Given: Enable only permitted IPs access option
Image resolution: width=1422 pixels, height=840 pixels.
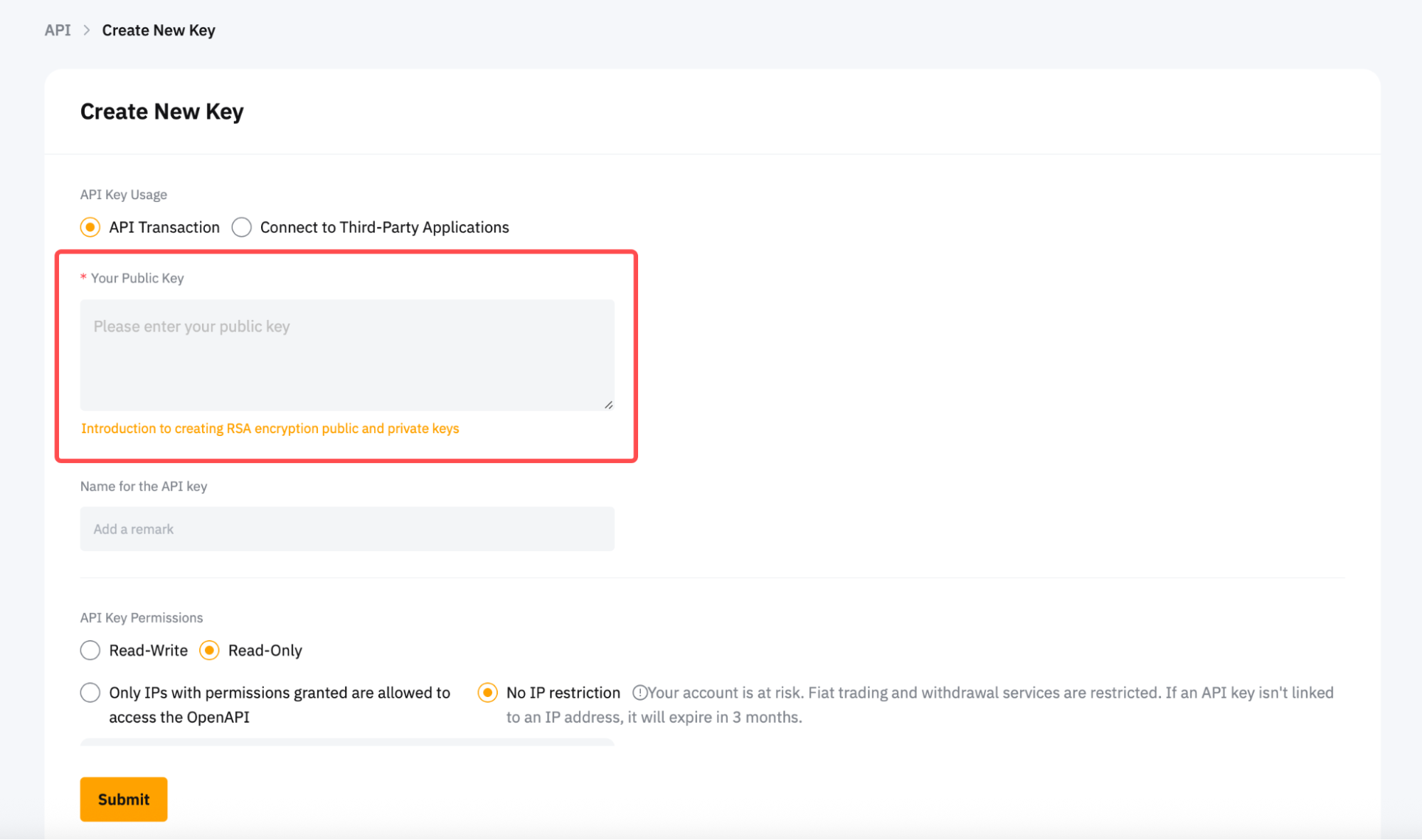Looking at the screenshot, I should [x=90, y=693].
